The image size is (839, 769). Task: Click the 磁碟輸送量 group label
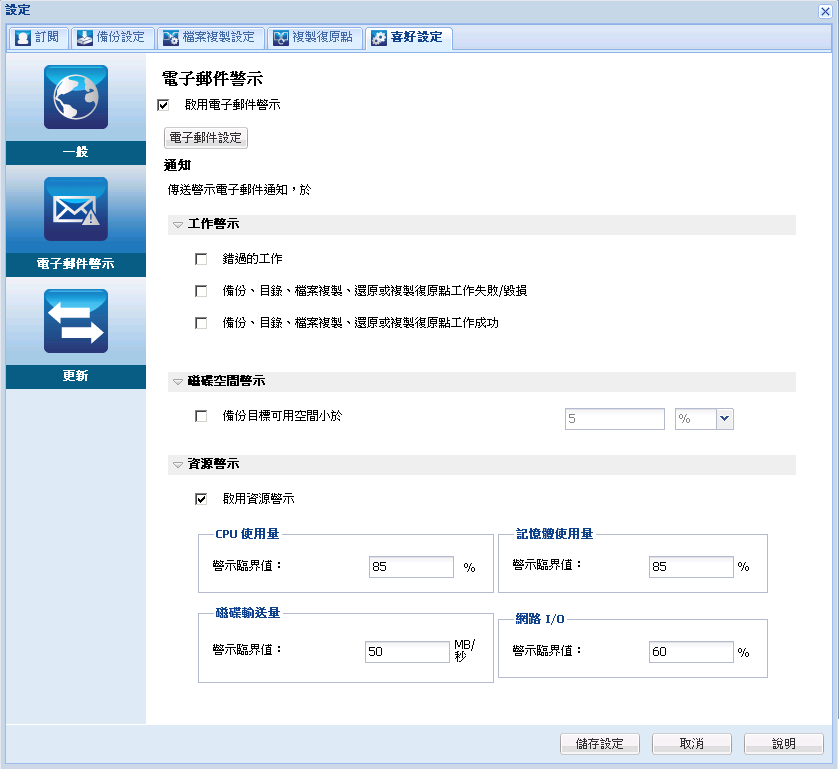tap(248, 613)
